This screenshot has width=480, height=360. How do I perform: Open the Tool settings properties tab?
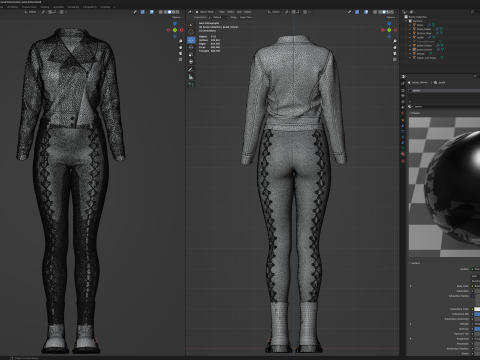[x=403, y=83]
